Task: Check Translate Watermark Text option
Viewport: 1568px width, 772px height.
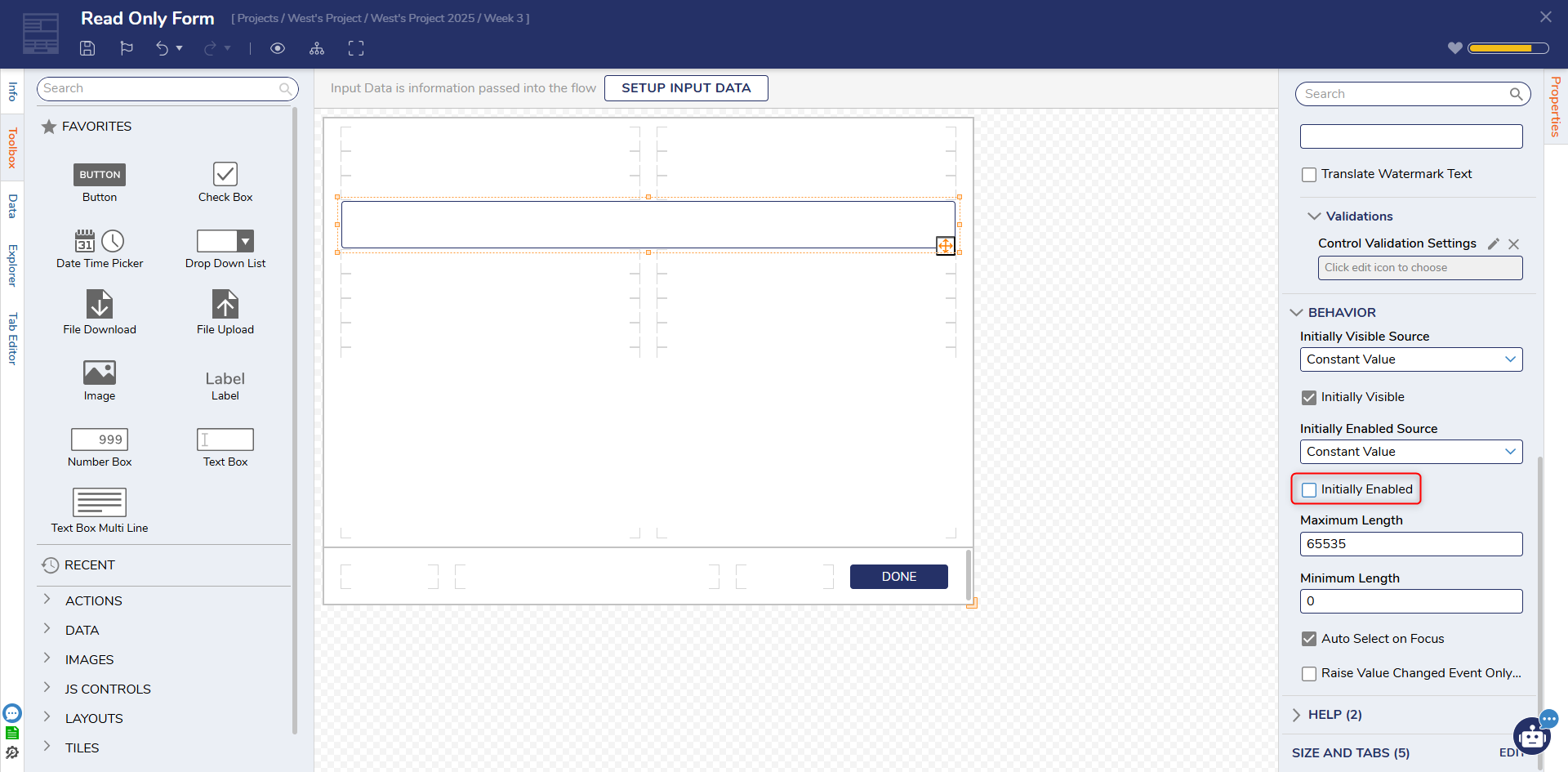Action: [x=1309, y=175]
